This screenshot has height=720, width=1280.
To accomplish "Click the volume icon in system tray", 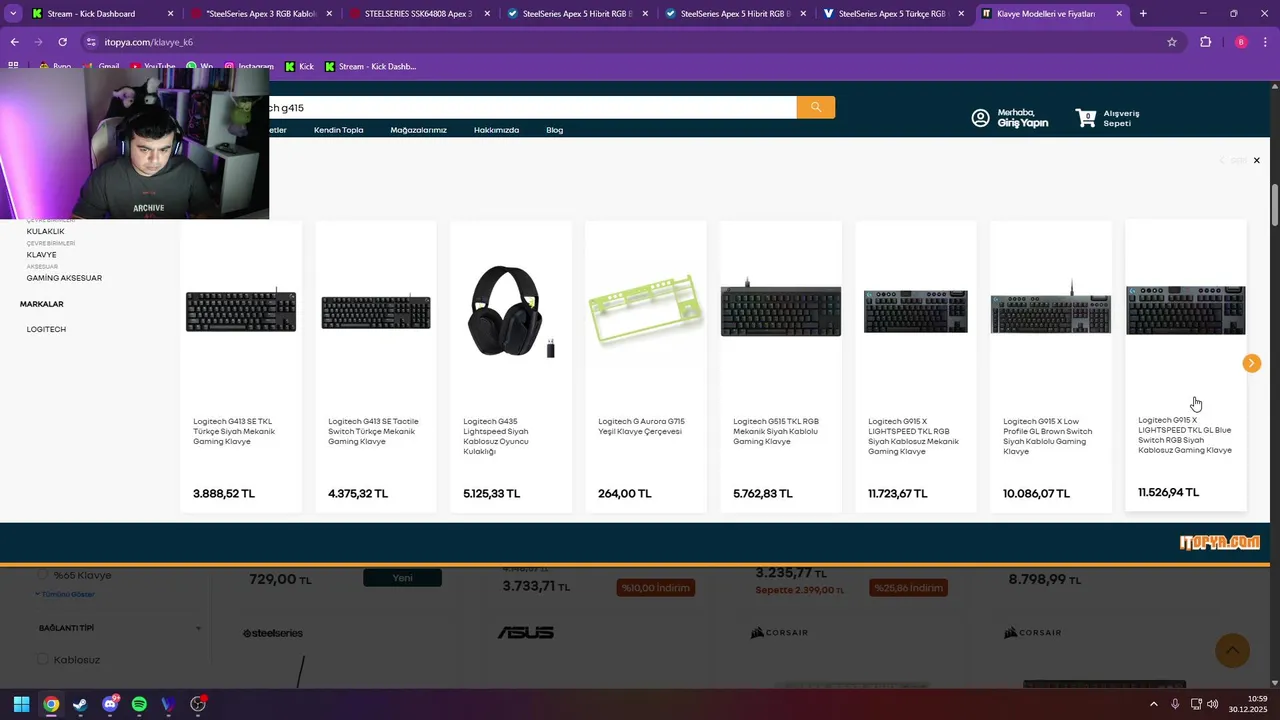I will coord(1213,704).
